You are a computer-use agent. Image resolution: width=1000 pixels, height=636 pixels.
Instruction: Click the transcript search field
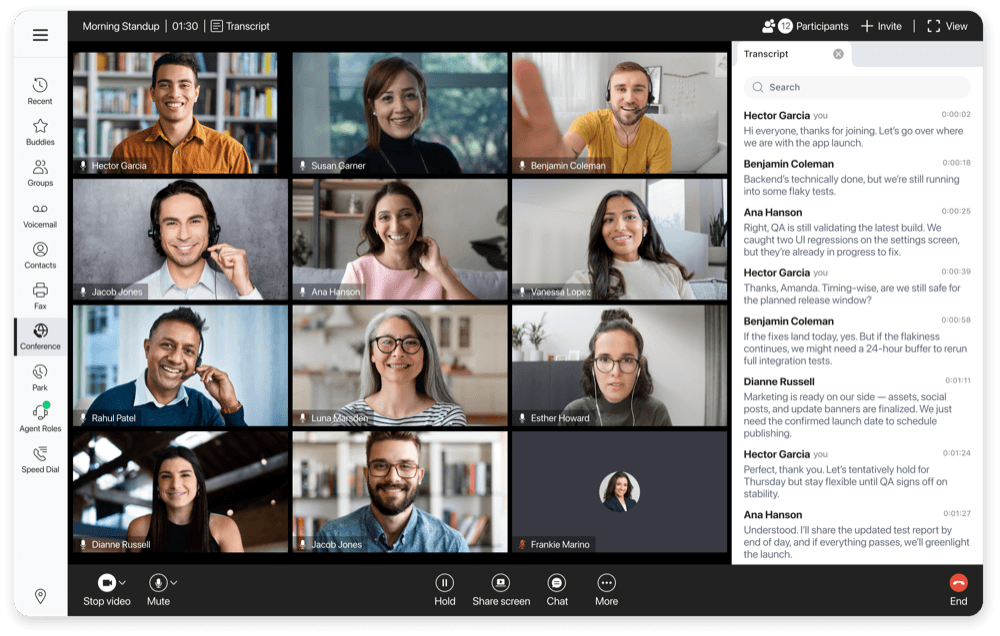[x=857, y=87]
